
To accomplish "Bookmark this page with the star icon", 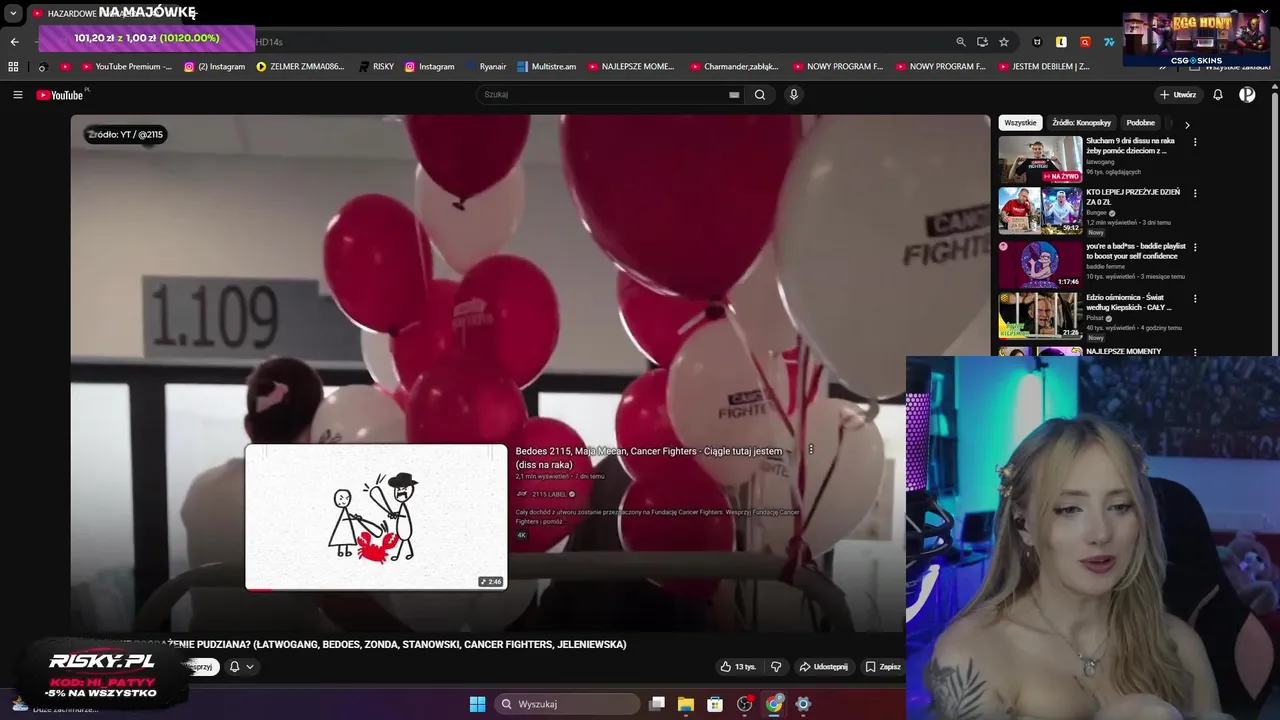I will [1004, 42].
